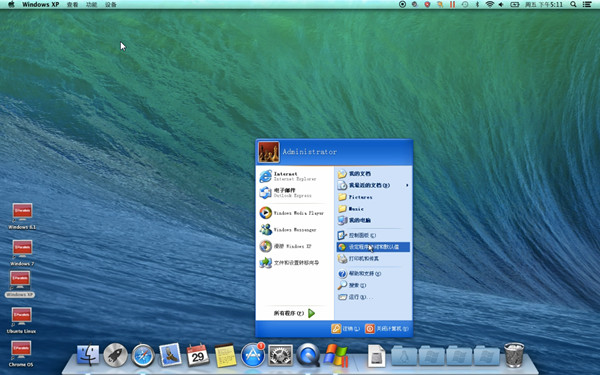Open App Store icon in Dock
Viewport: 600px width, 375px height.
[x=253, y=355]
